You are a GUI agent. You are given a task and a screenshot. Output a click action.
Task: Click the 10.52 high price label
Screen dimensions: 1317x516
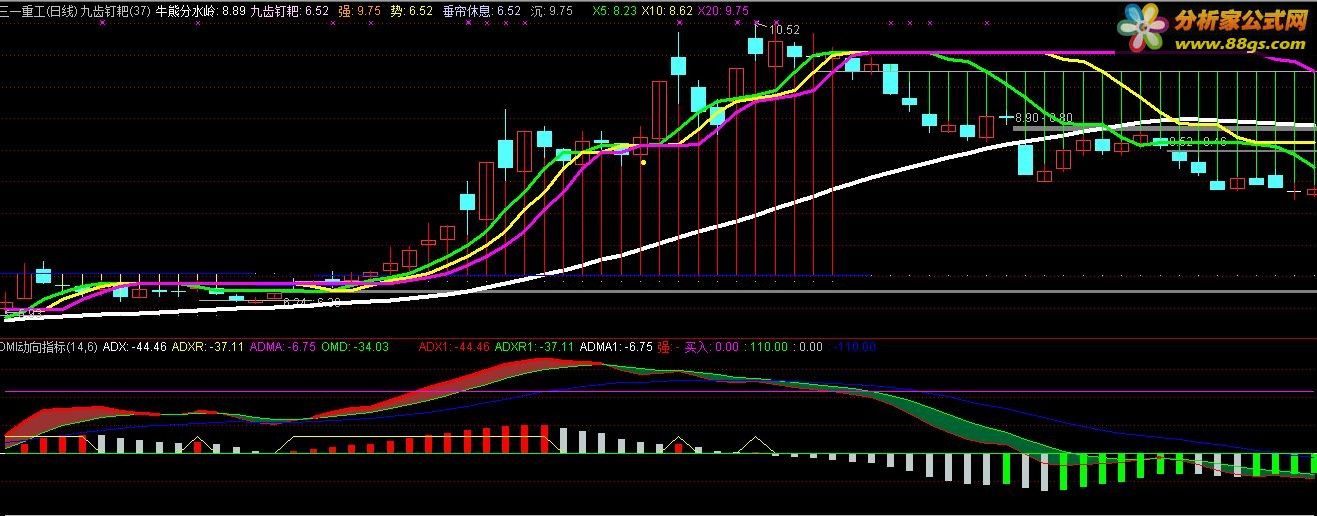pyautogui.click(x=784, y=31)
